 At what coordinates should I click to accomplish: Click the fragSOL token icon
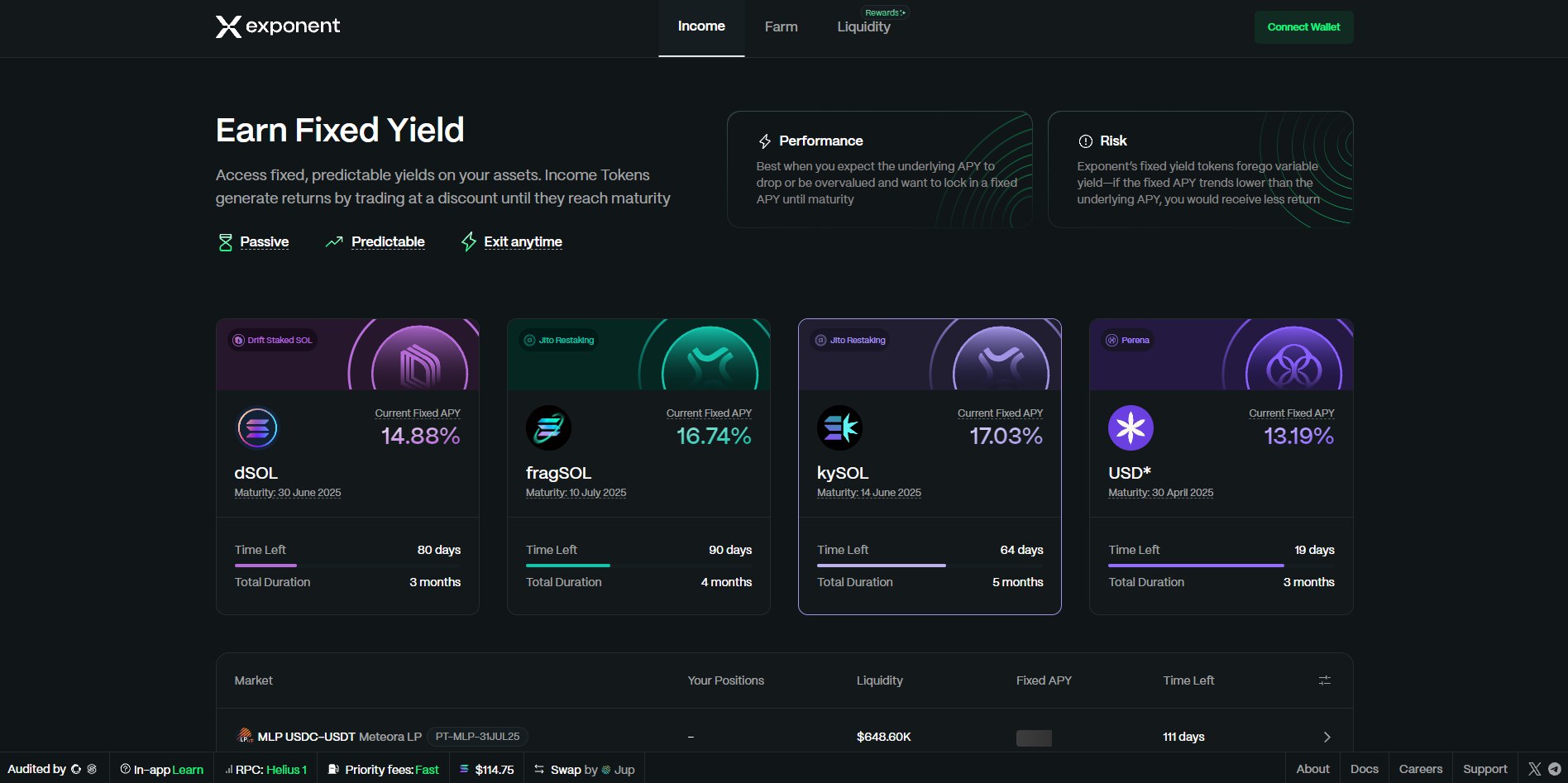coord(548,428)
